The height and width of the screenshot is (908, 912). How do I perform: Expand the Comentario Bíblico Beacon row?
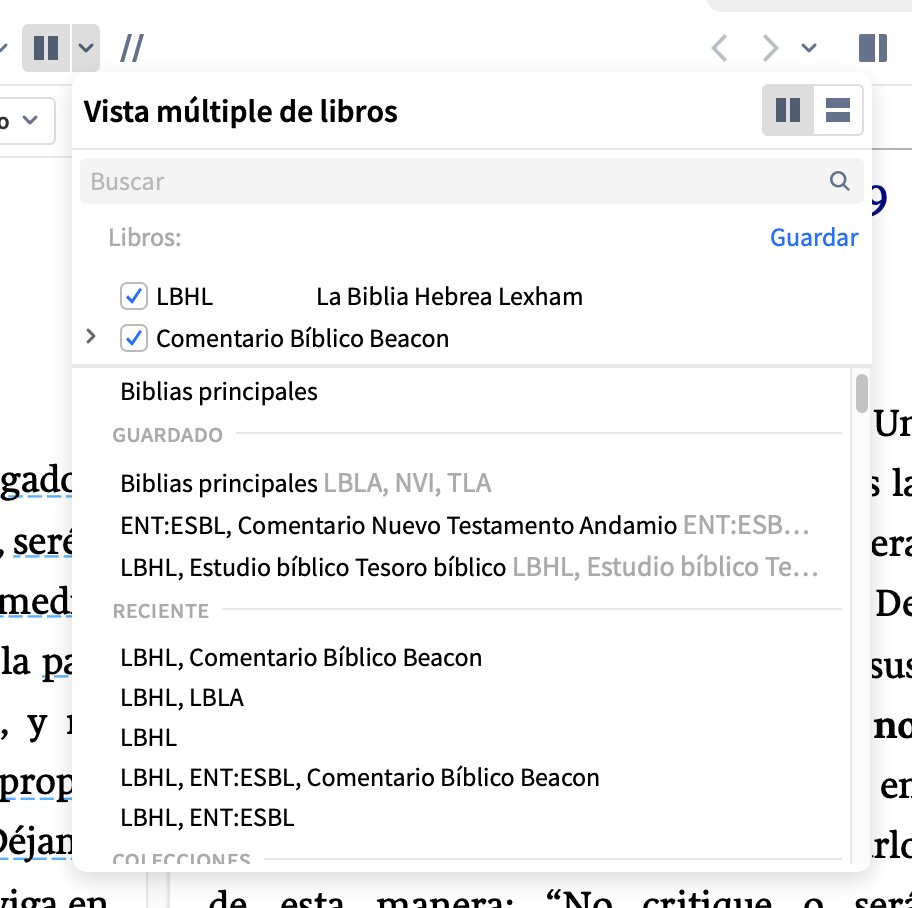(x=90, y=336)
